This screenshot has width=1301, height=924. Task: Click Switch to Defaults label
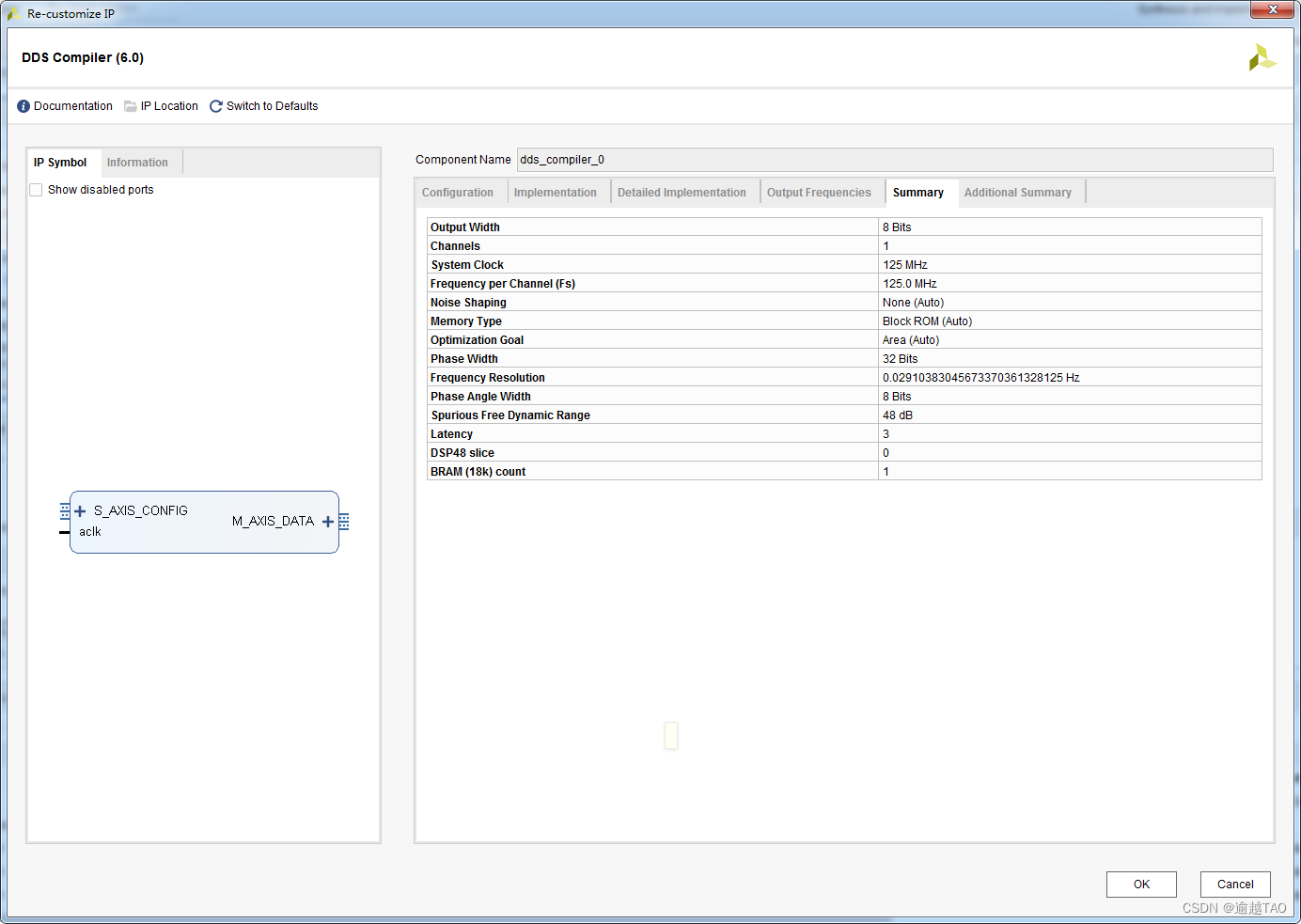click(273, 106)
